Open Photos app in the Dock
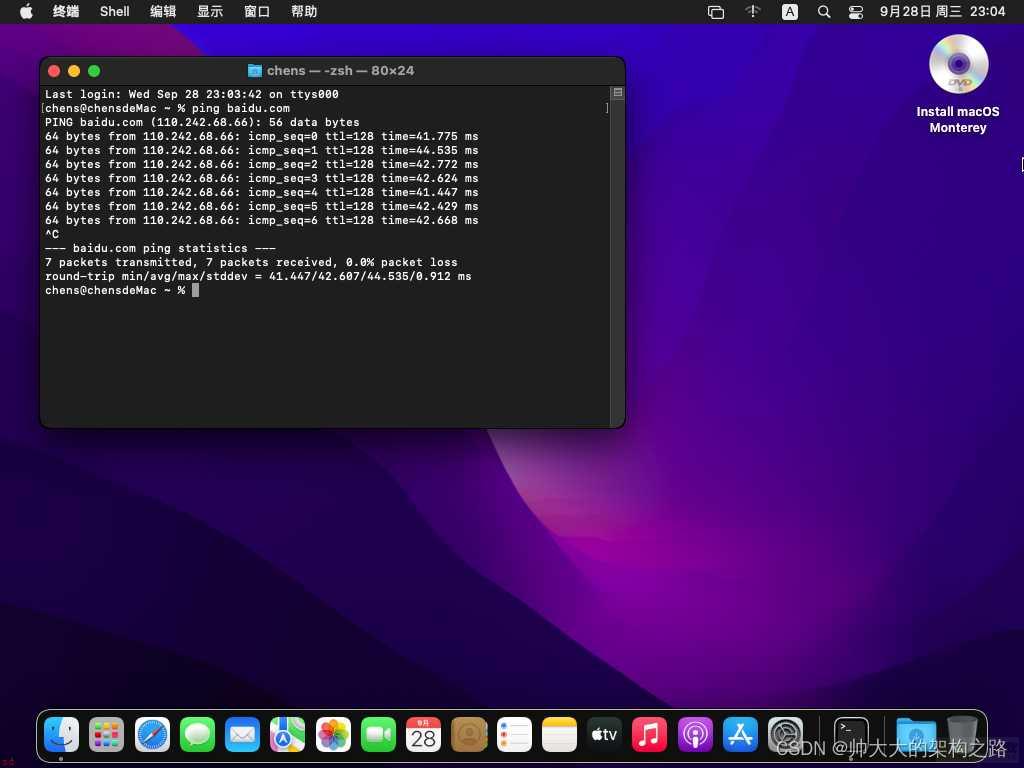Screen dimensions: 1024x768 click(x=333, y=734)
